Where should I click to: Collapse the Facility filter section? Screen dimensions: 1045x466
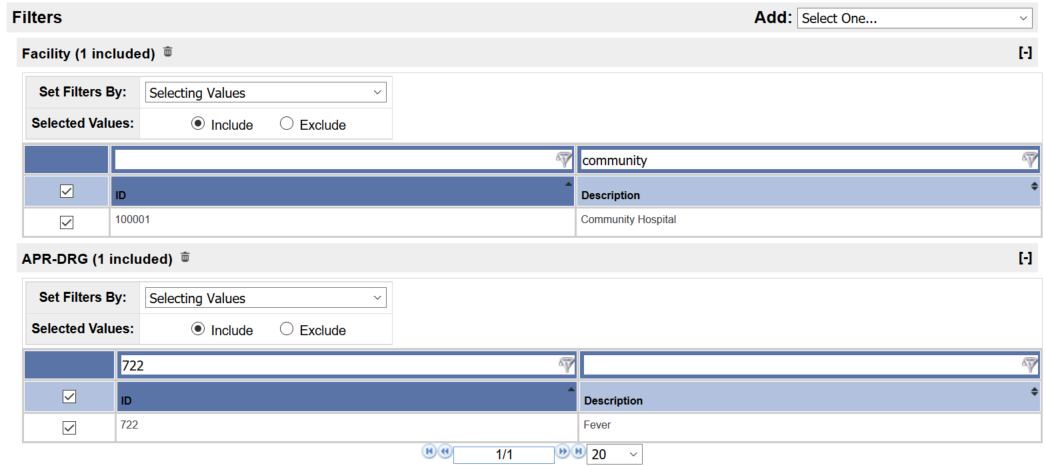click(x=1025, y=53)
